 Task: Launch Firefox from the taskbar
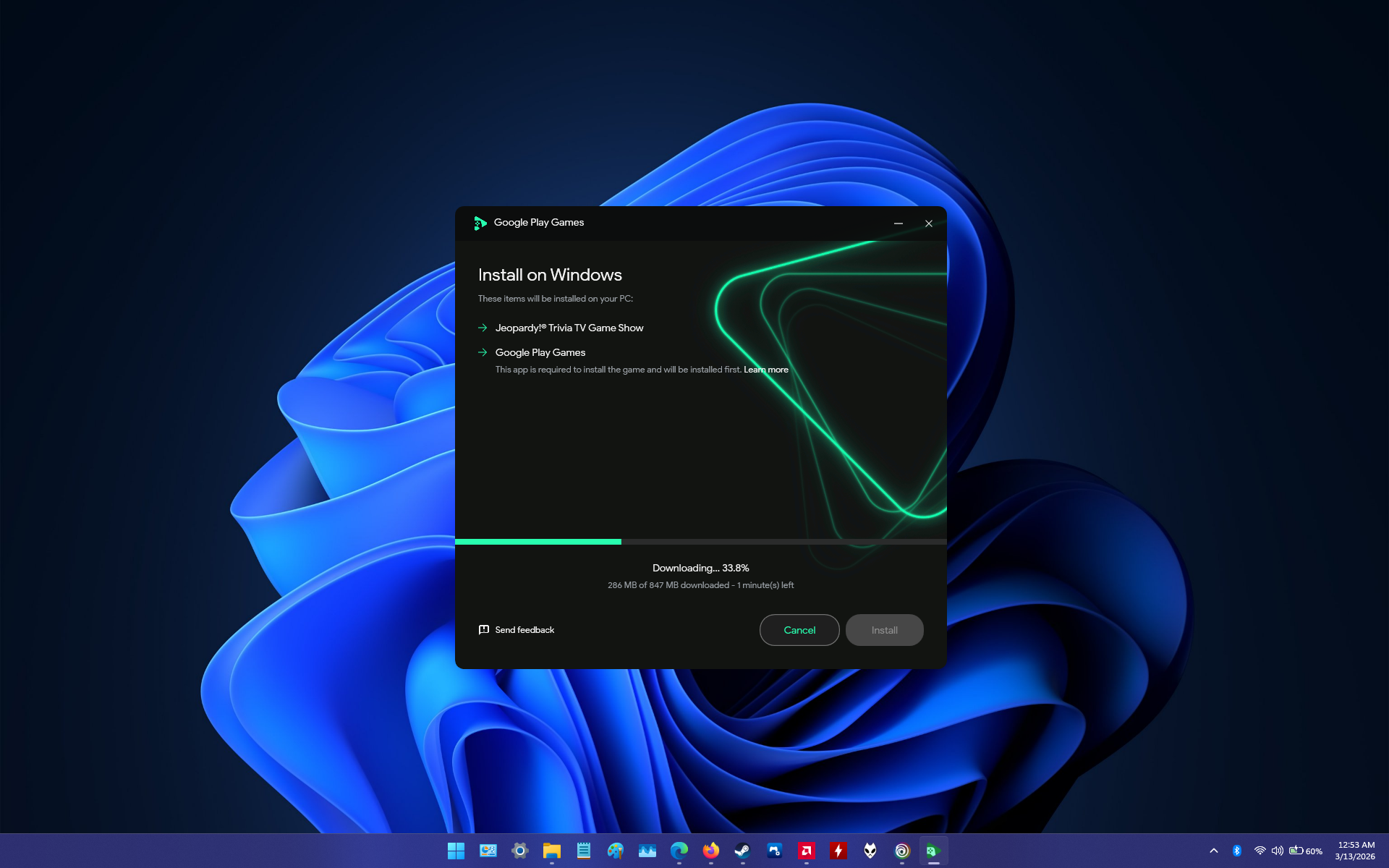pyautogui.click(x=710, y=851)
